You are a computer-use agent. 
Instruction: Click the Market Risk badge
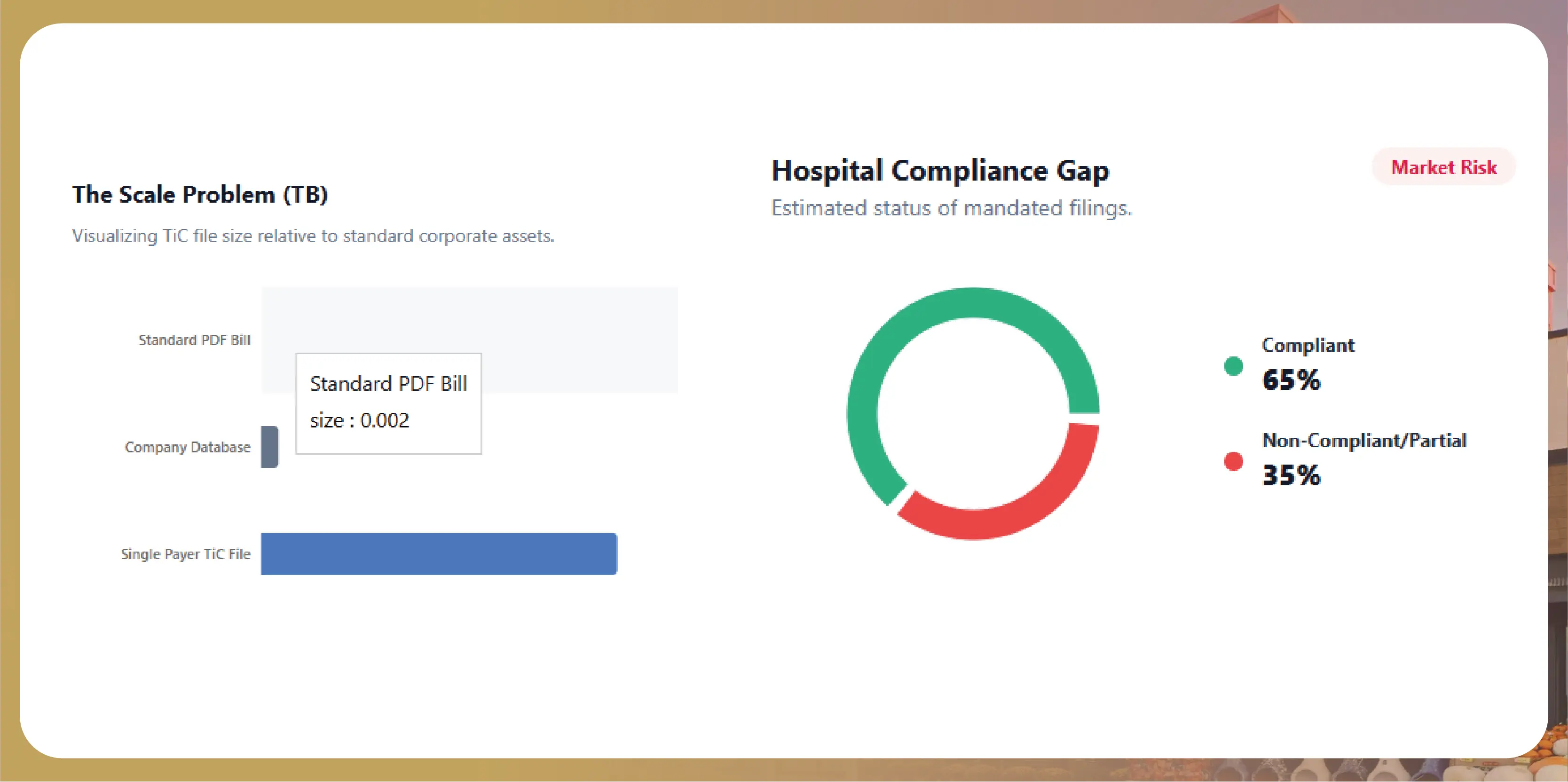(x=1443, y=167)
